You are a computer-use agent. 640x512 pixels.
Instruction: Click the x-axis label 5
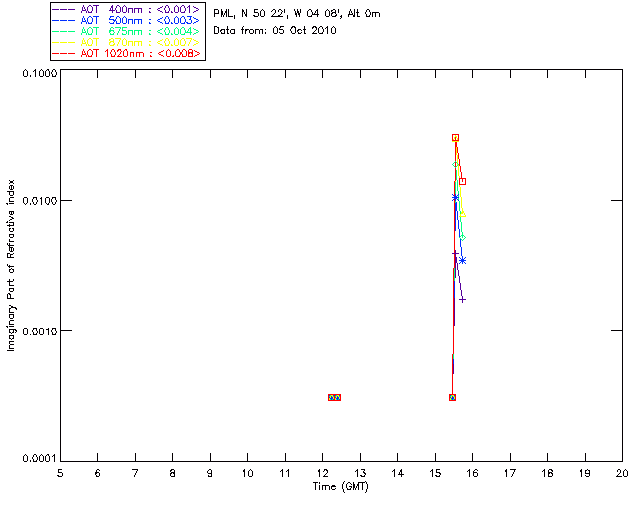click(60, 473)
